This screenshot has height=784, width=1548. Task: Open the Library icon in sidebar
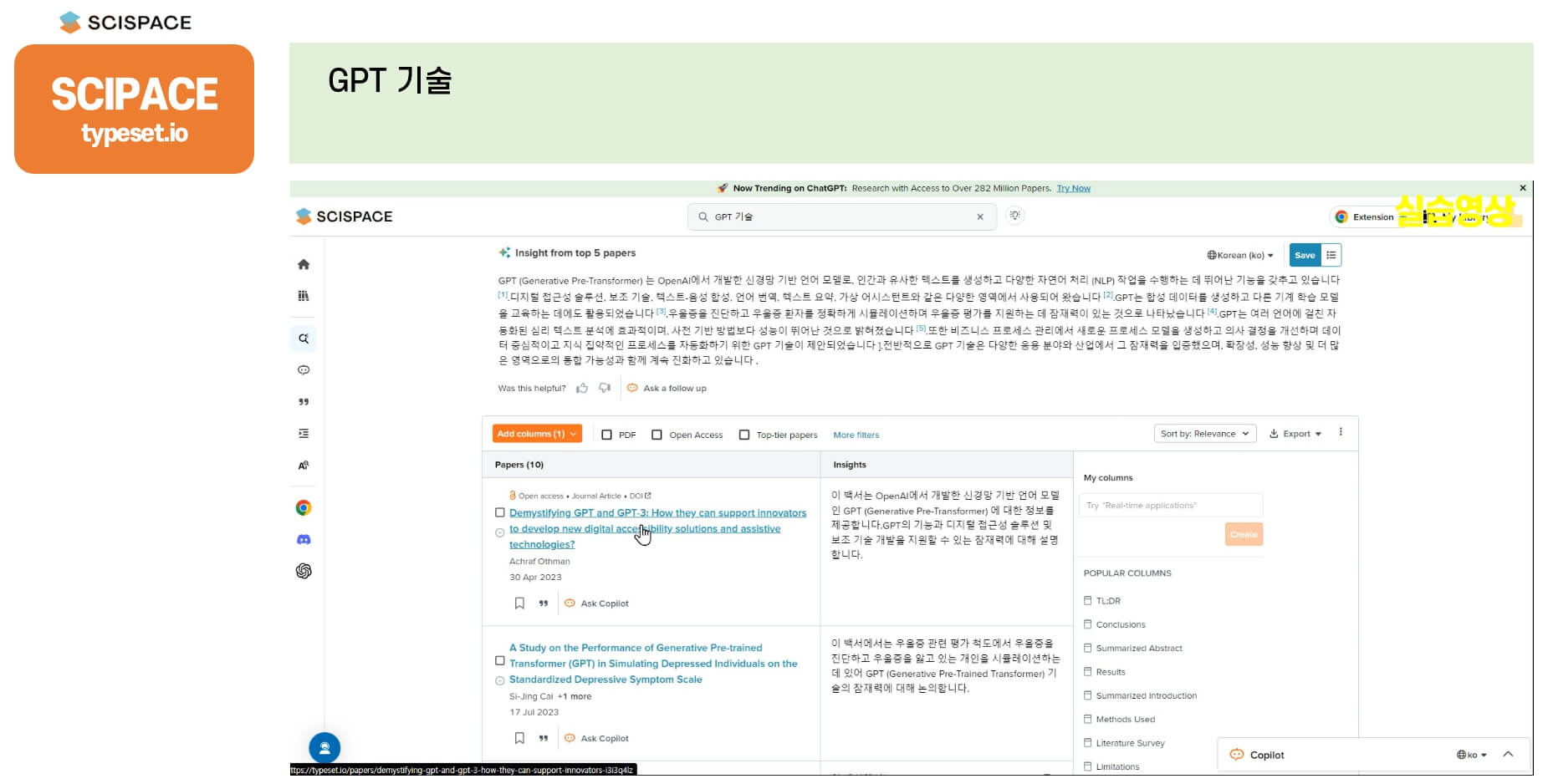[304, 296]
